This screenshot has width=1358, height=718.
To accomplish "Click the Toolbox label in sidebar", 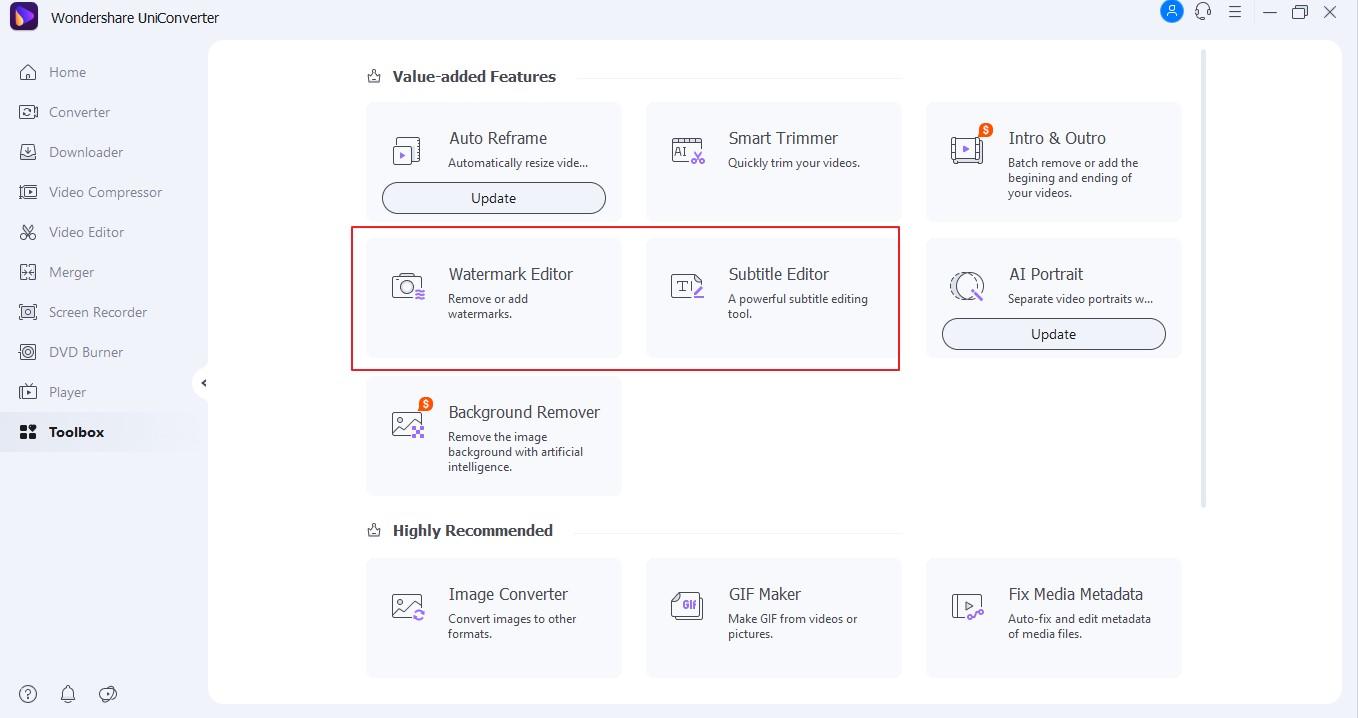I will (x=77, y=432).
